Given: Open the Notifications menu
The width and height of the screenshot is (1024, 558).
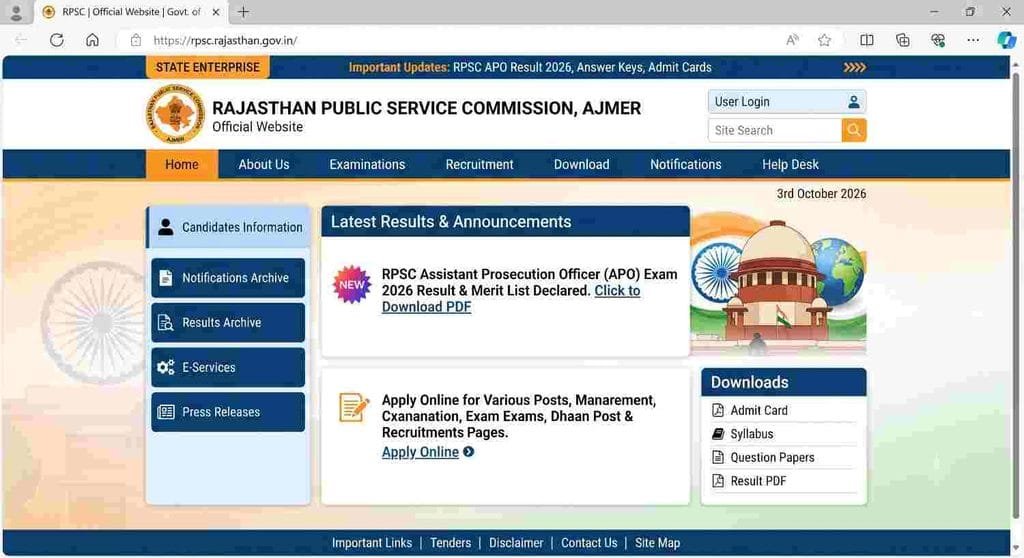Looking at the screenshot, I should pos(686,165).
